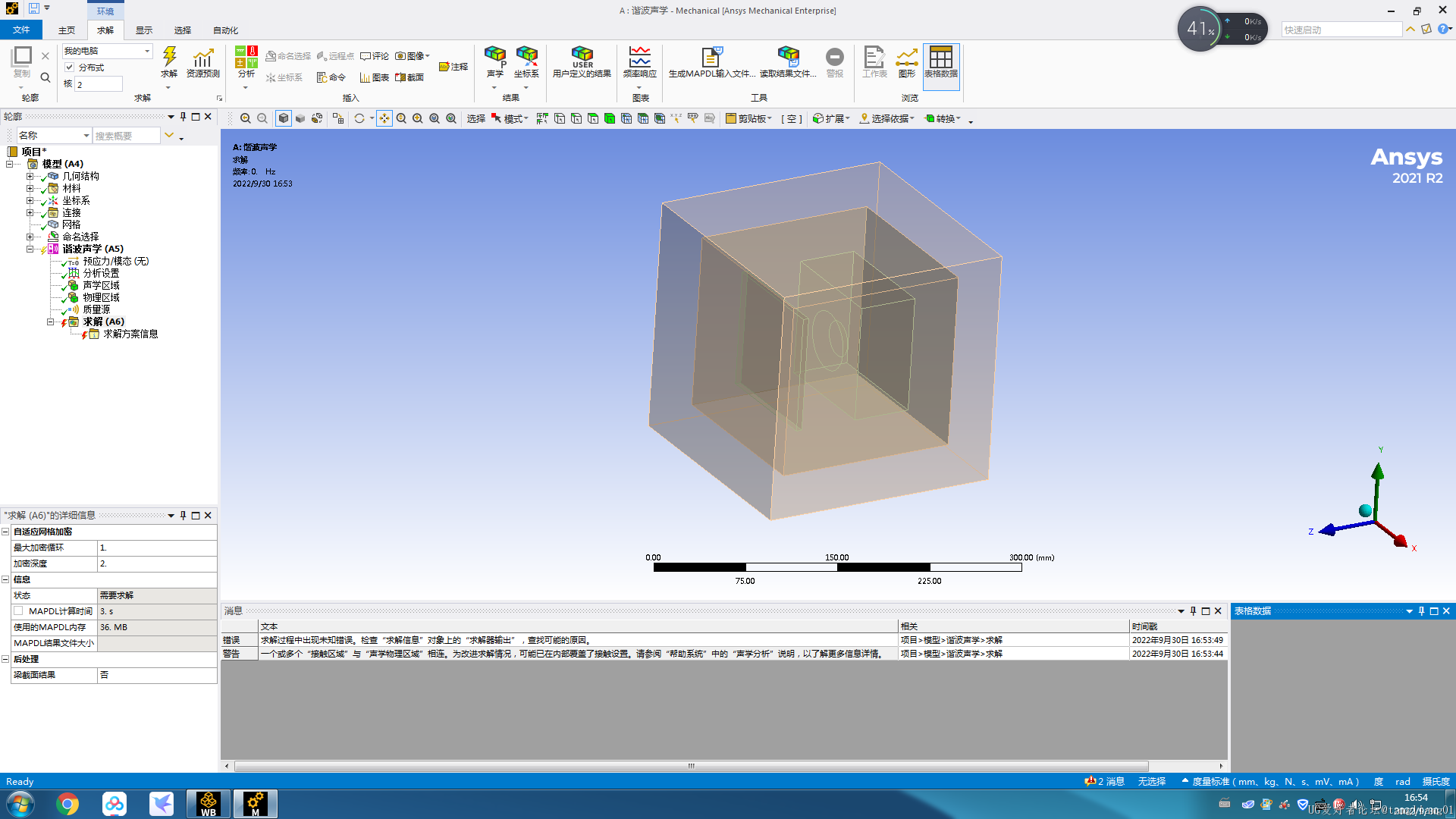The width and height of the screenshot is (1456, 819).
Task: Switch to the 显示 display tab
Action: (144, 30)
